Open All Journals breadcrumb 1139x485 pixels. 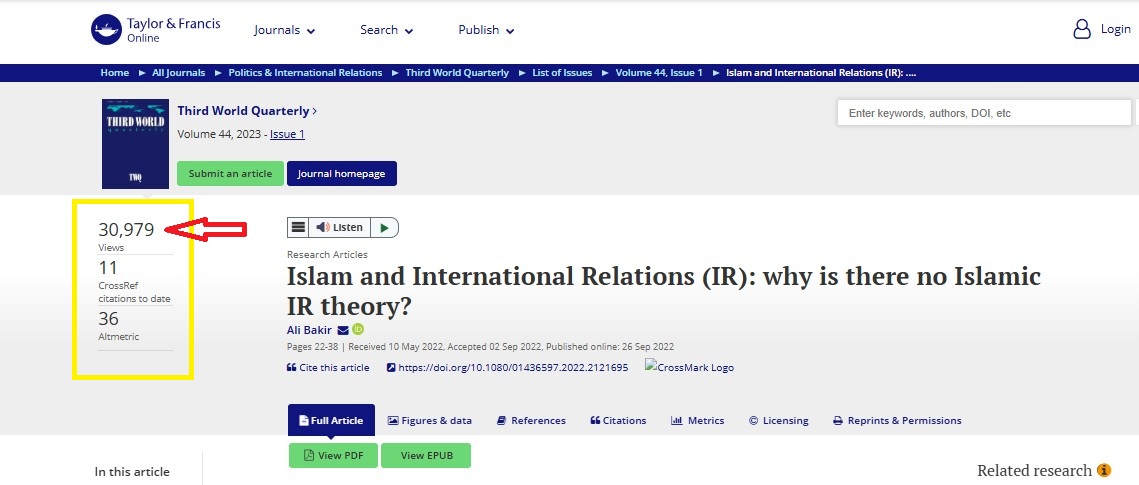(x=179, y=73)
